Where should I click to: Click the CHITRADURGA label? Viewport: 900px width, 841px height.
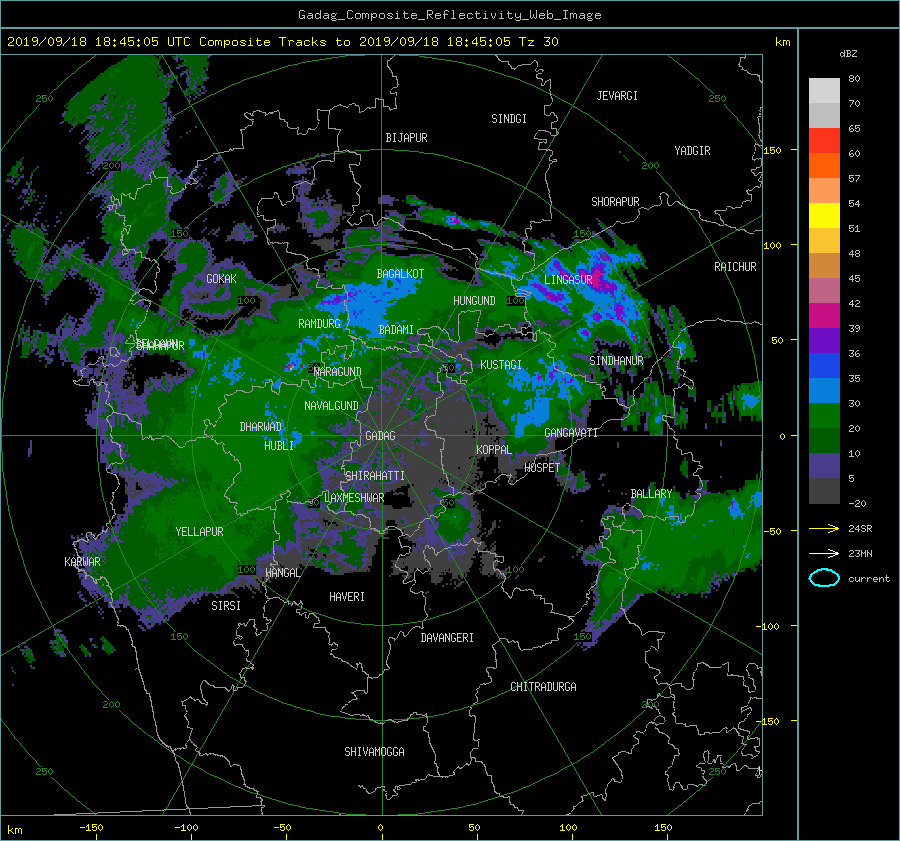[x=543, y=687]
